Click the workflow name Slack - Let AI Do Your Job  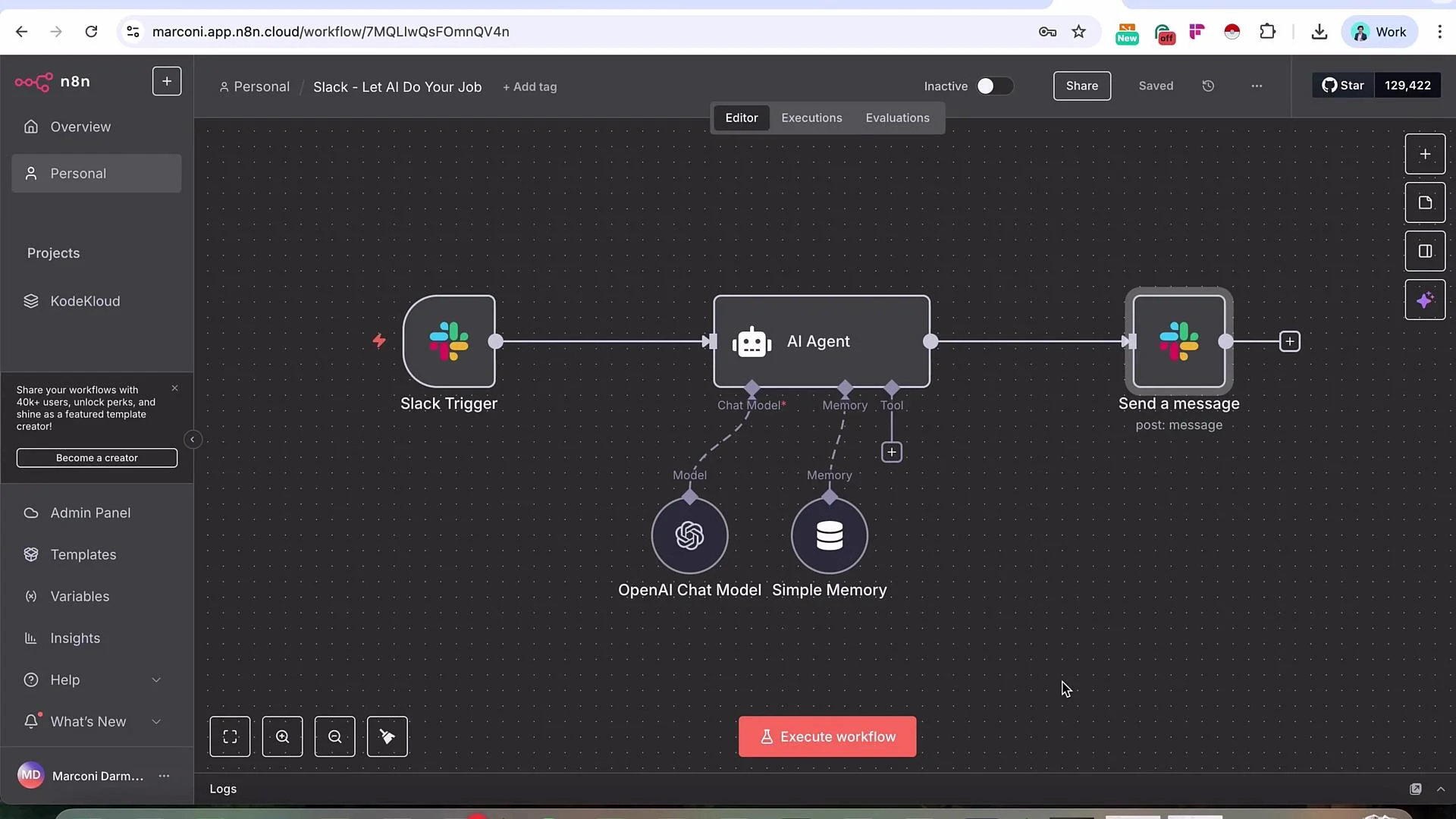397,87
